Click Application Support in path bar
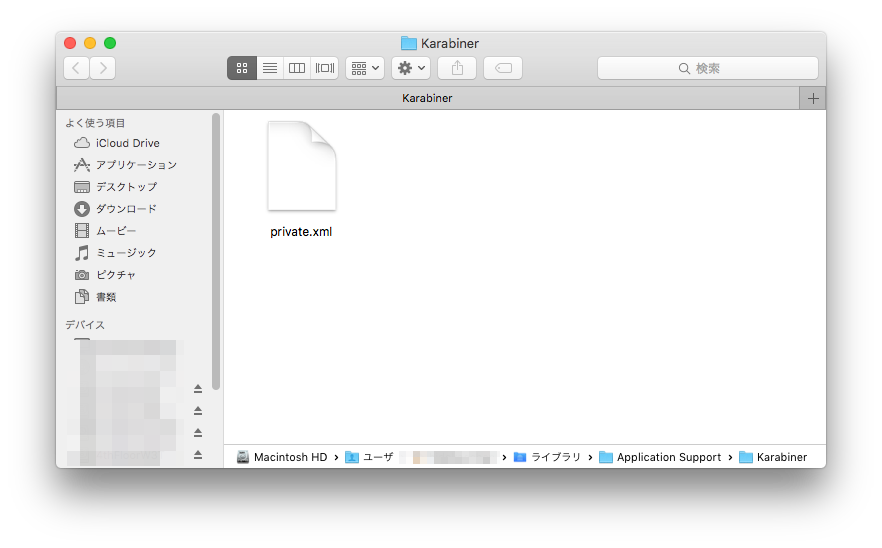The height and width of the screenshot is (548, 882). click(x=668, y=457)
